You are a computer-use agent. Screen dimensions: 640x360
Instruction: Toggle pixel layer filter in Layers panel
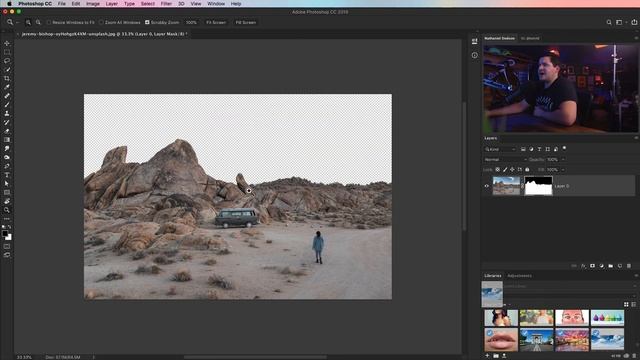523,149
